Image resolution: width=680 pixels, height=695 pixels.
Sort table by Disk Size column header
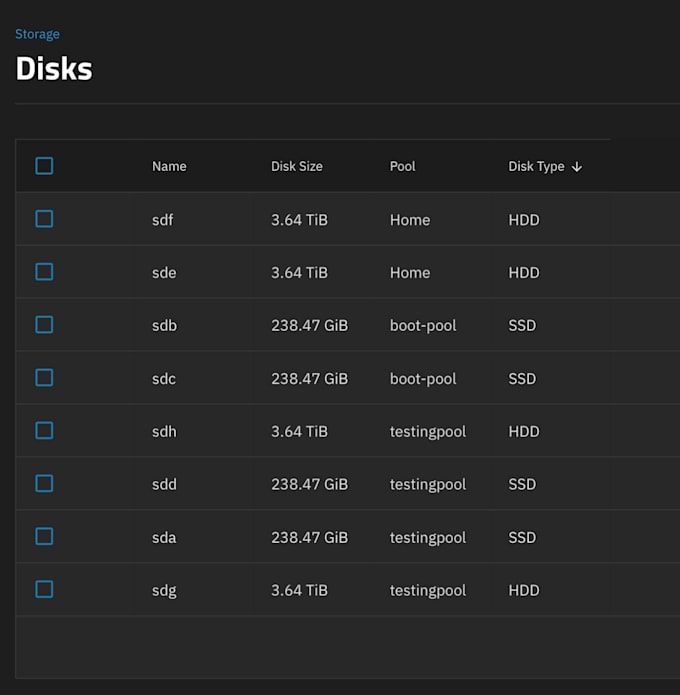297,166
